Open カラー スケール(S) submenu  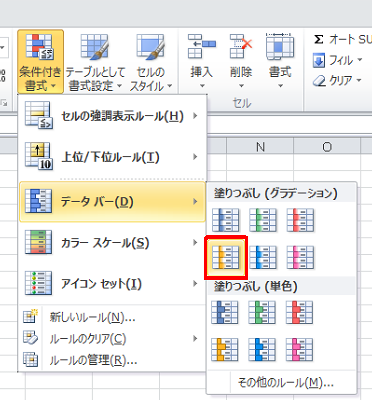(x=112, y=243)
